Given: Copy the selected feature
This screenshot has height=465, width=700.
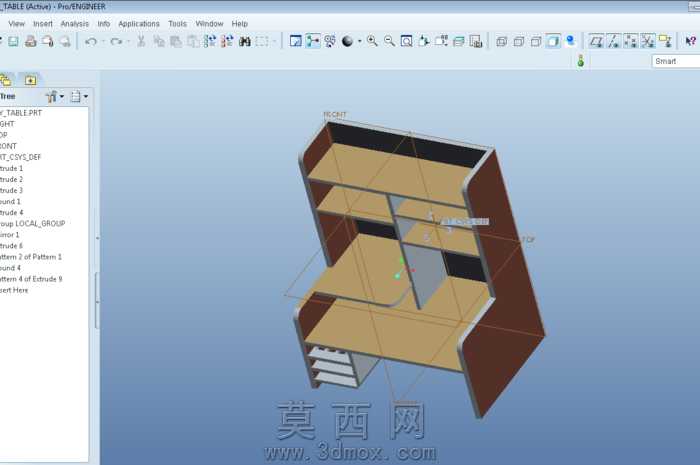Looking at the screenshot, I should [x=158, y=42].
